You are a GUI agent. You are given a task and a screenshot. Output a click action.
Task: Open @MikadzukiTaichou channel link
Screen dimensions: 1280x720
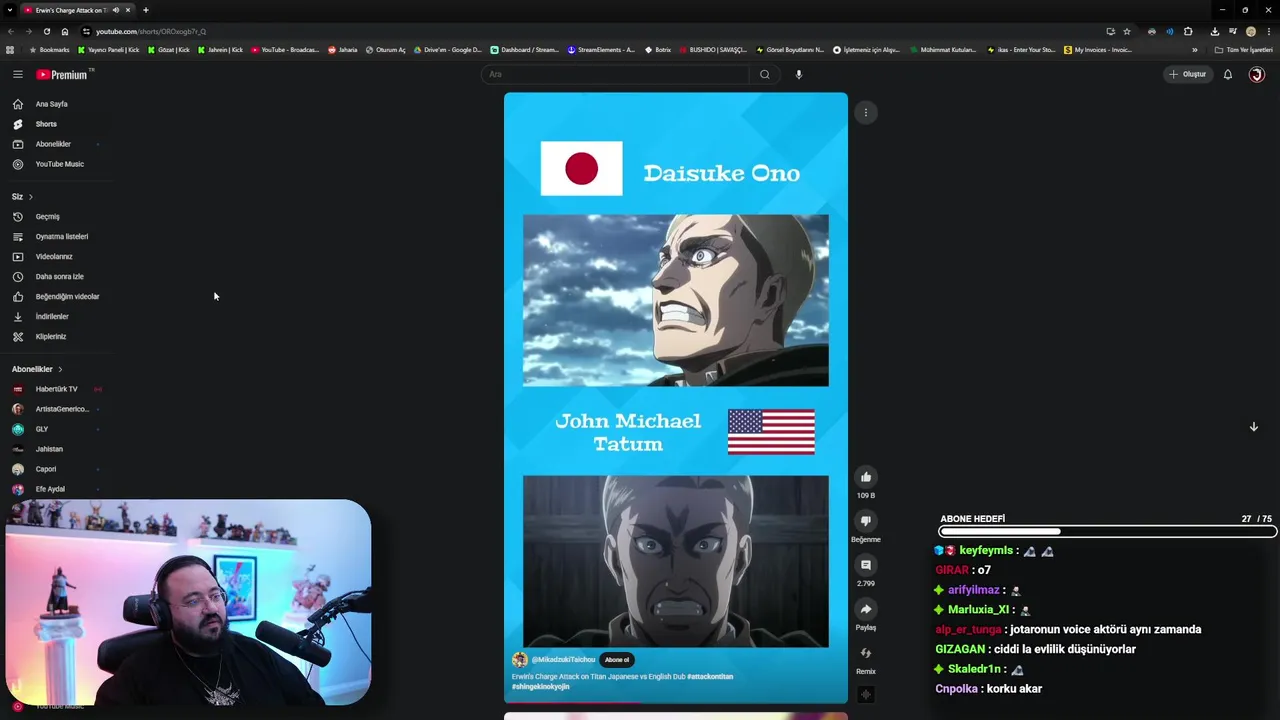pyautogui.click(x=563, y=659)
